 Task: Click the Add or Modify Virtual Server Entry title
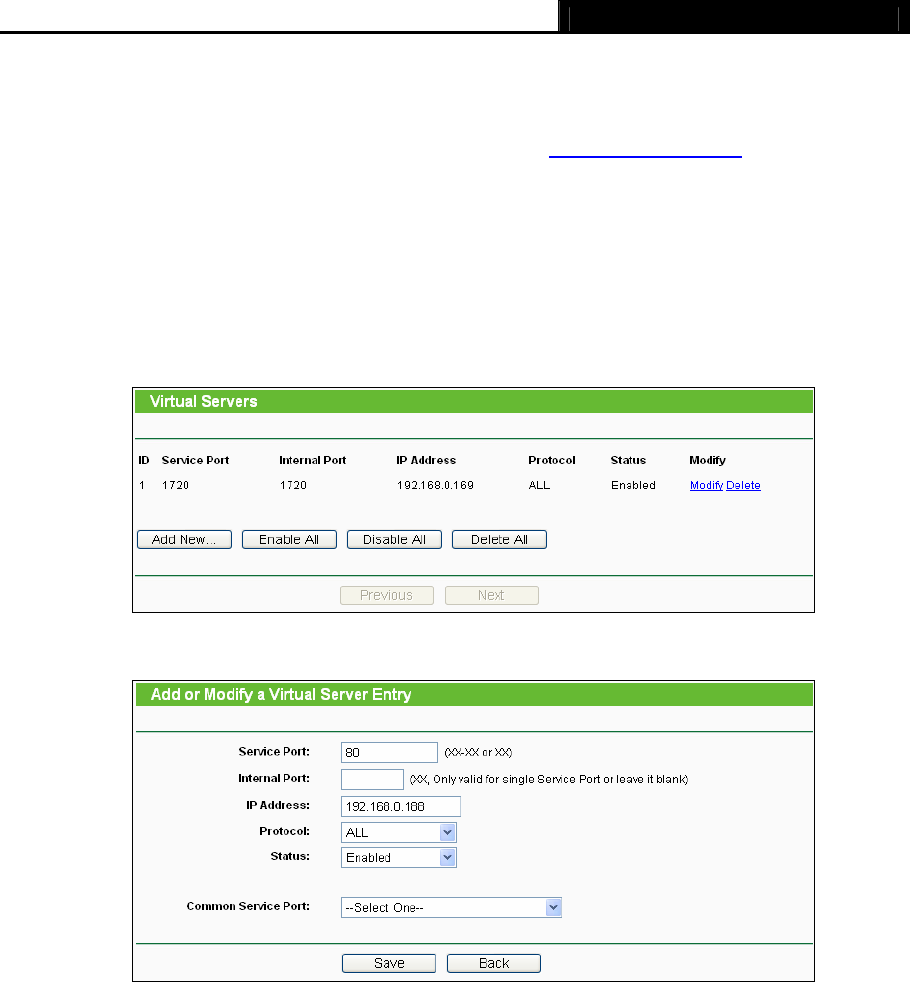[281, 695]
